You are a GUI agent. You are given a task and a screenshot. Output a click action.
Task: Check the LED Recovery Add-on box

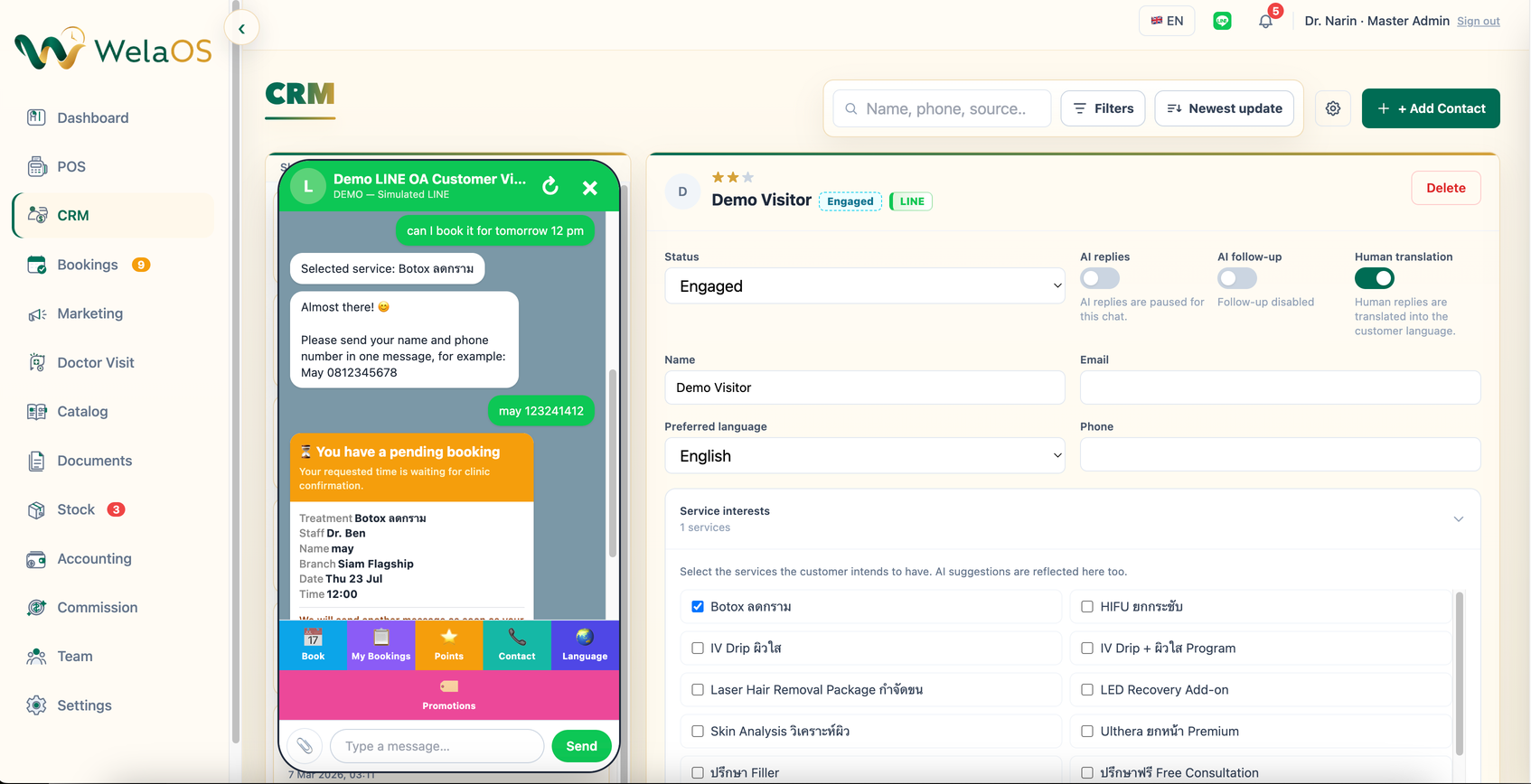(1087, 690)
